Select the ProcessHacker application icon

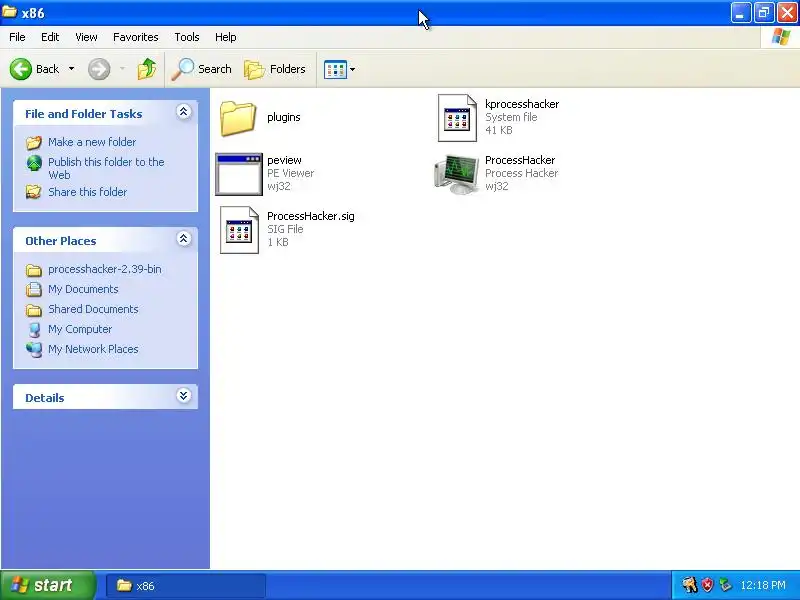click(457, 174)
